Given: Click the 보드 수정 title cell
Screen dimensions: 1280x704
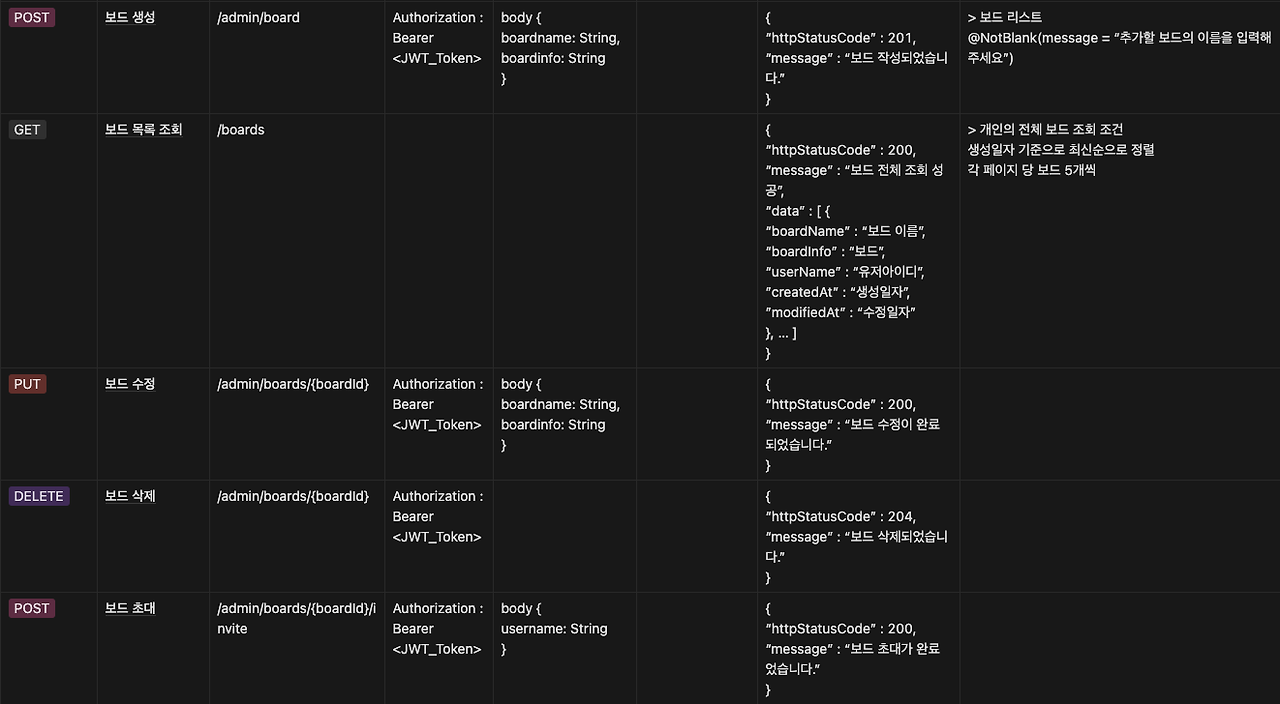Looking at the screenshot, I should click(130, 384).
